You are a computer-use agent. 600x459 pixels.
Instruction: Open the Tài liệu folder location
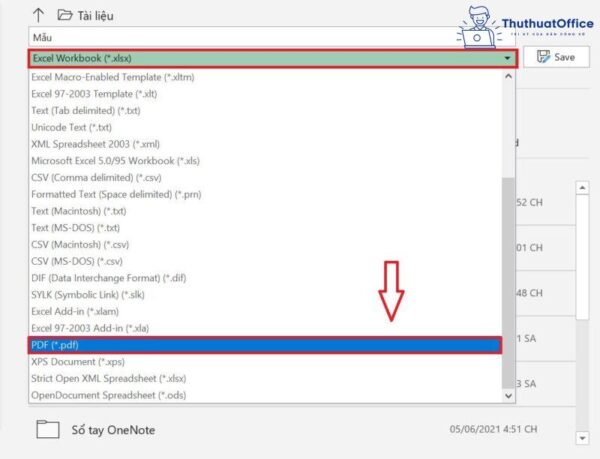pos(85,16)
